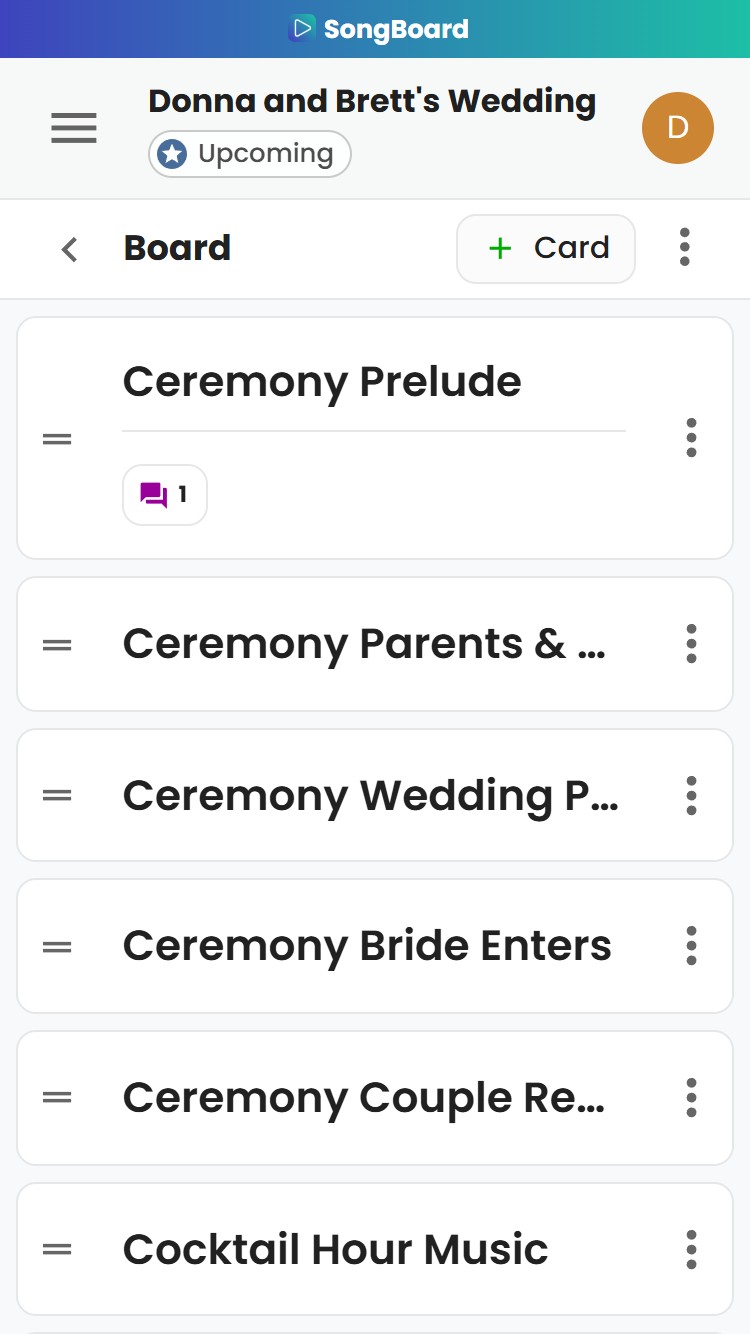Open Cocktail Hour Music kebab menu
Viewport: 750px width, 1334px height.
click(x=691, y=1250)
